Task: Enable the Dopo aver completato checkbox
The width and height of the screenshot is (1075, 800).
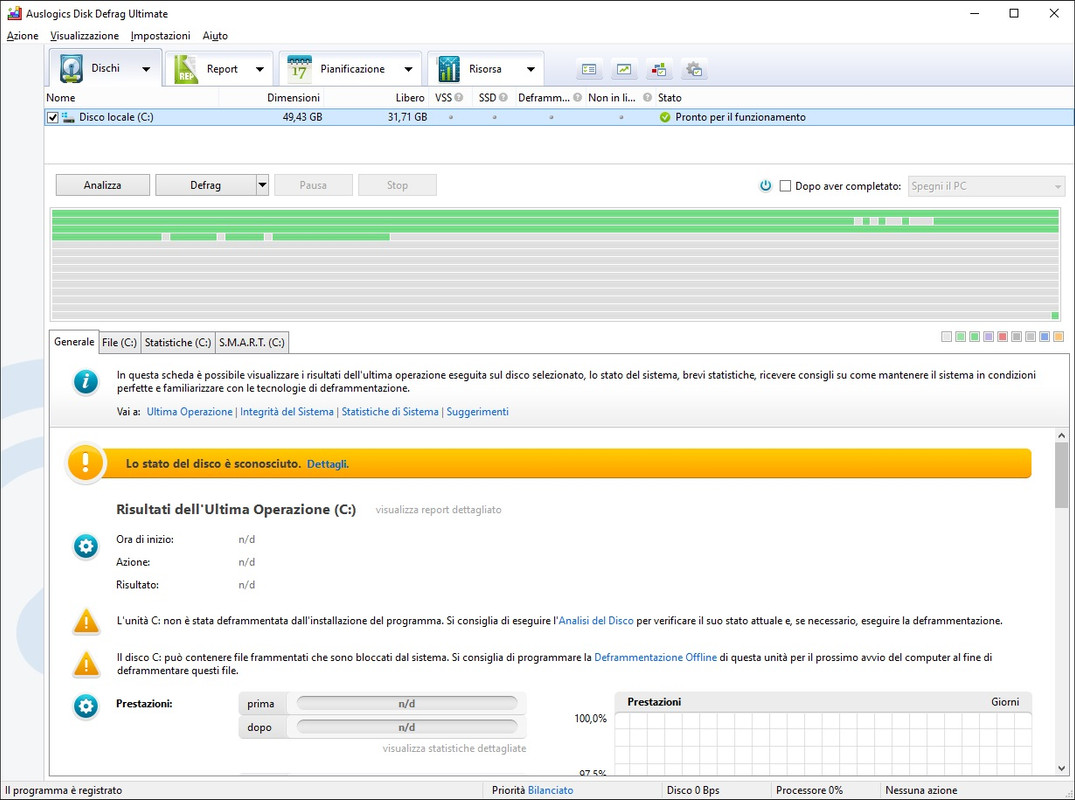Action: [786, 186]
